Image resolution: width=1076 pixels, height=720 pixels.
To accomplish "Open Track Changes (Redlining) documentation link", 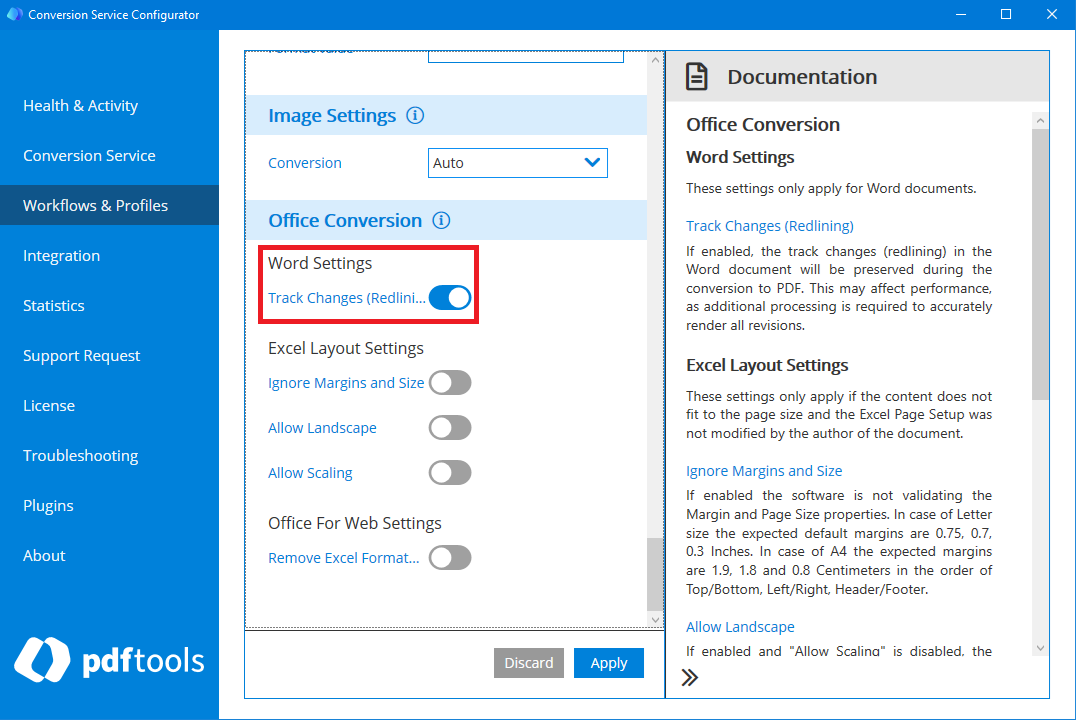I will point(770,226).
